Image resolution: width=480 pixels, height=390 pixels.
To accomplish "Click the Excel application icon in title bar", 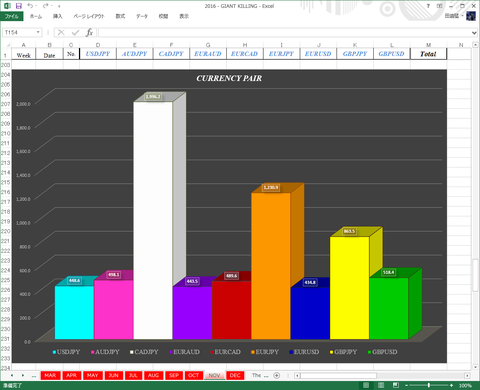I will coord(7,6).
